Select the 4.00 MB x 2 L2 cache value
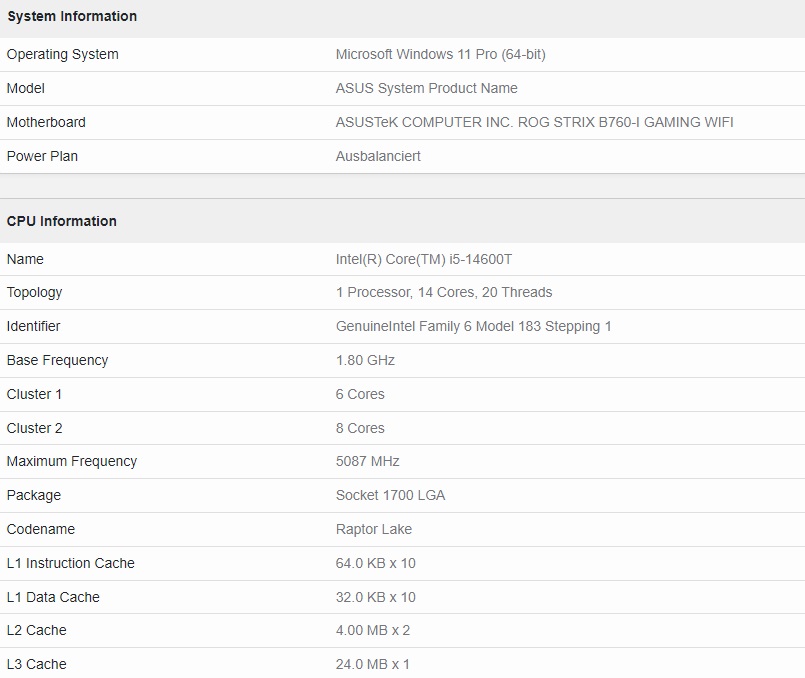 [x=373, y=630]
